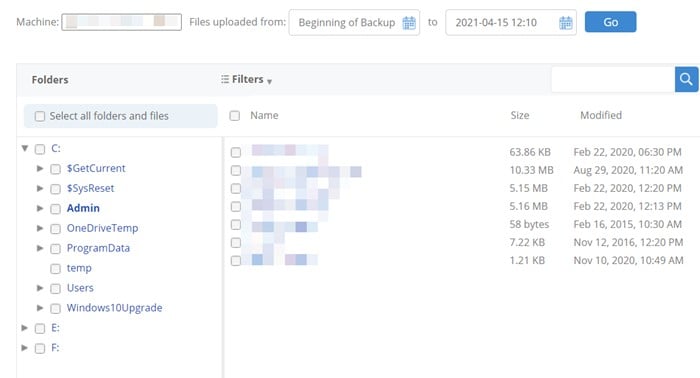The height and width of the screenshot is (378, 700).
Task: Click the end date field 2021-04-15 12:10
Action: pyautogui.click(x=511, y=22)
